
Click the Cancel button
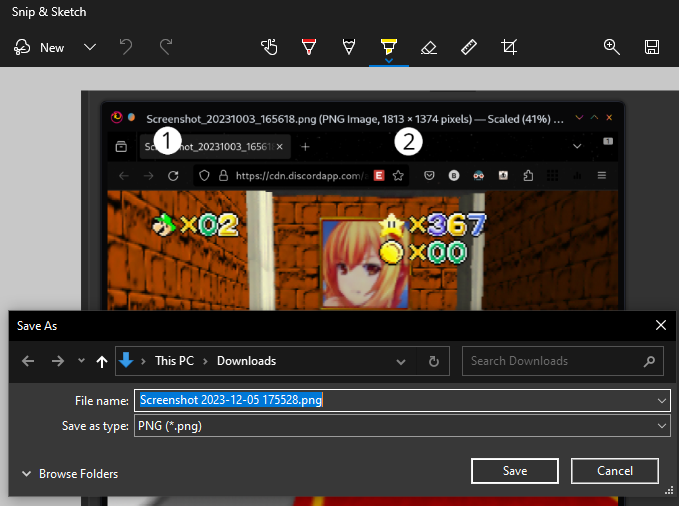pos(615,471)
